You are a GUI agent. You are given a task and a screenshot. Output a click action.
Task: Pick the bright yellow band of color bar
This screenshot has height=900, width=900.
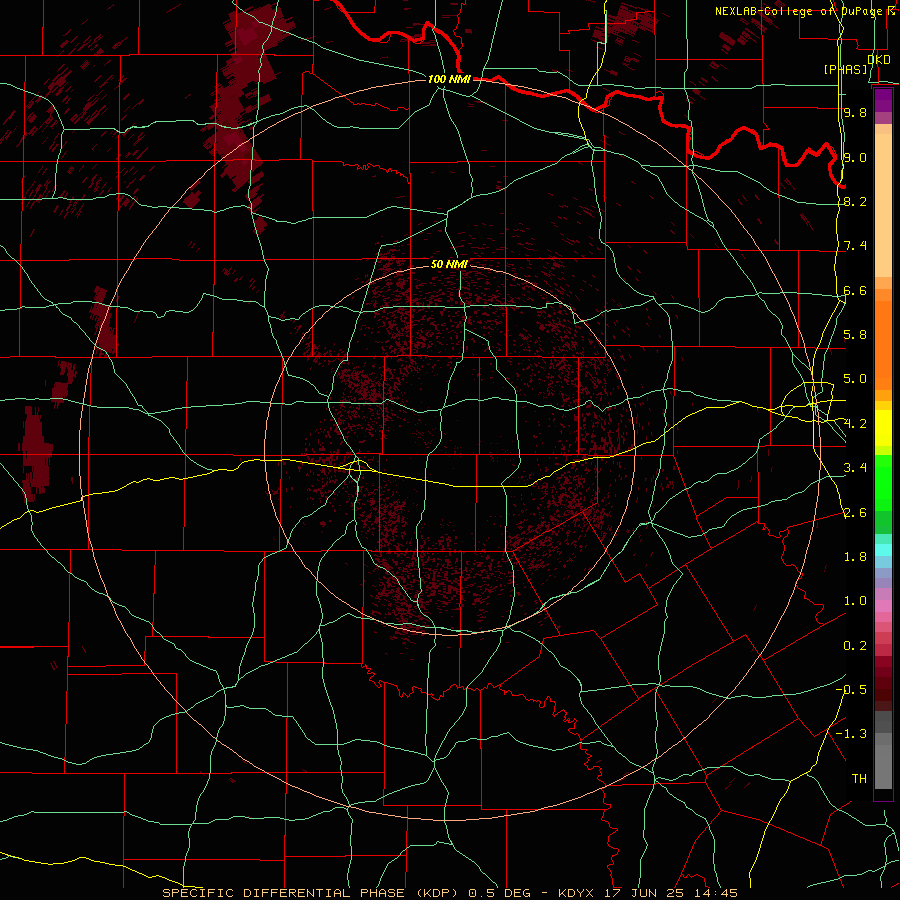(x=883, y=428)
